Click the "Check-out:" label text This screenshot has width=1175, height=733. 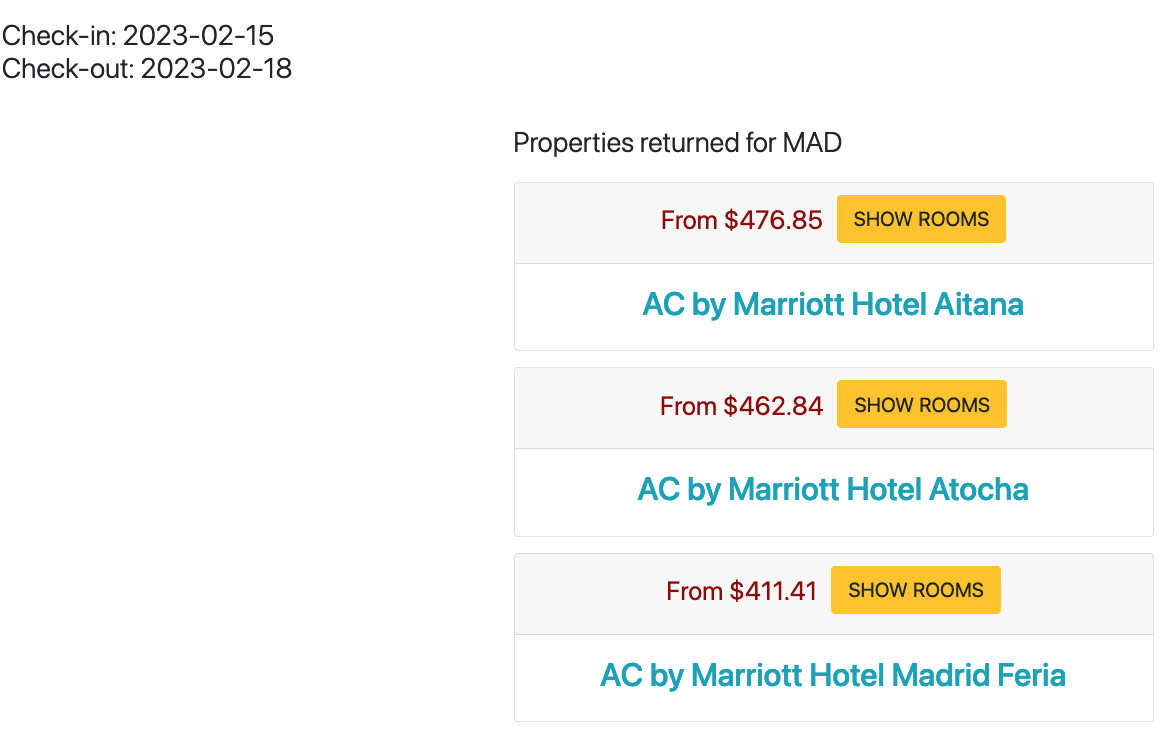(68, 69)
